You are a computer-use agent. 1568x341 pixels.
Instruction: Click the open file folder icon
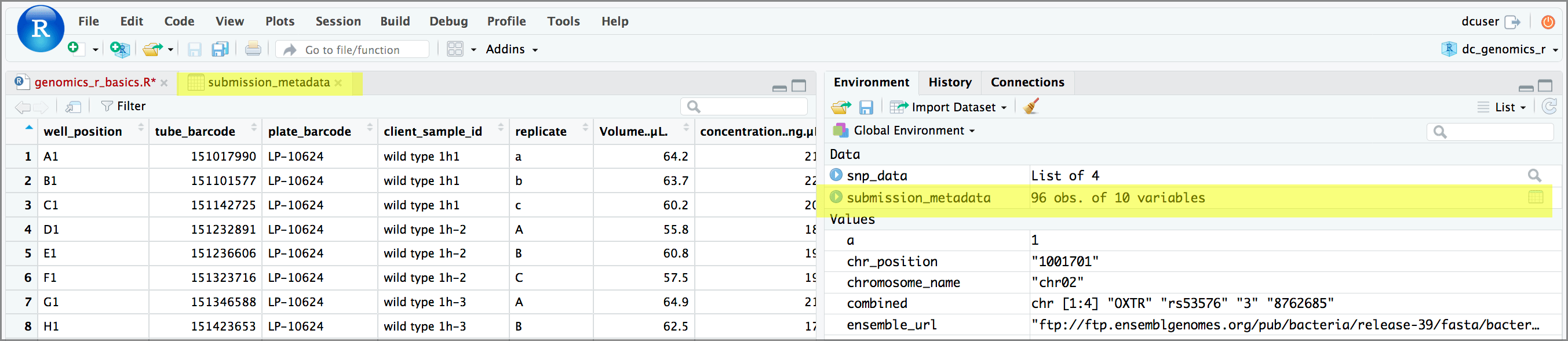click(x=152, y=49)
